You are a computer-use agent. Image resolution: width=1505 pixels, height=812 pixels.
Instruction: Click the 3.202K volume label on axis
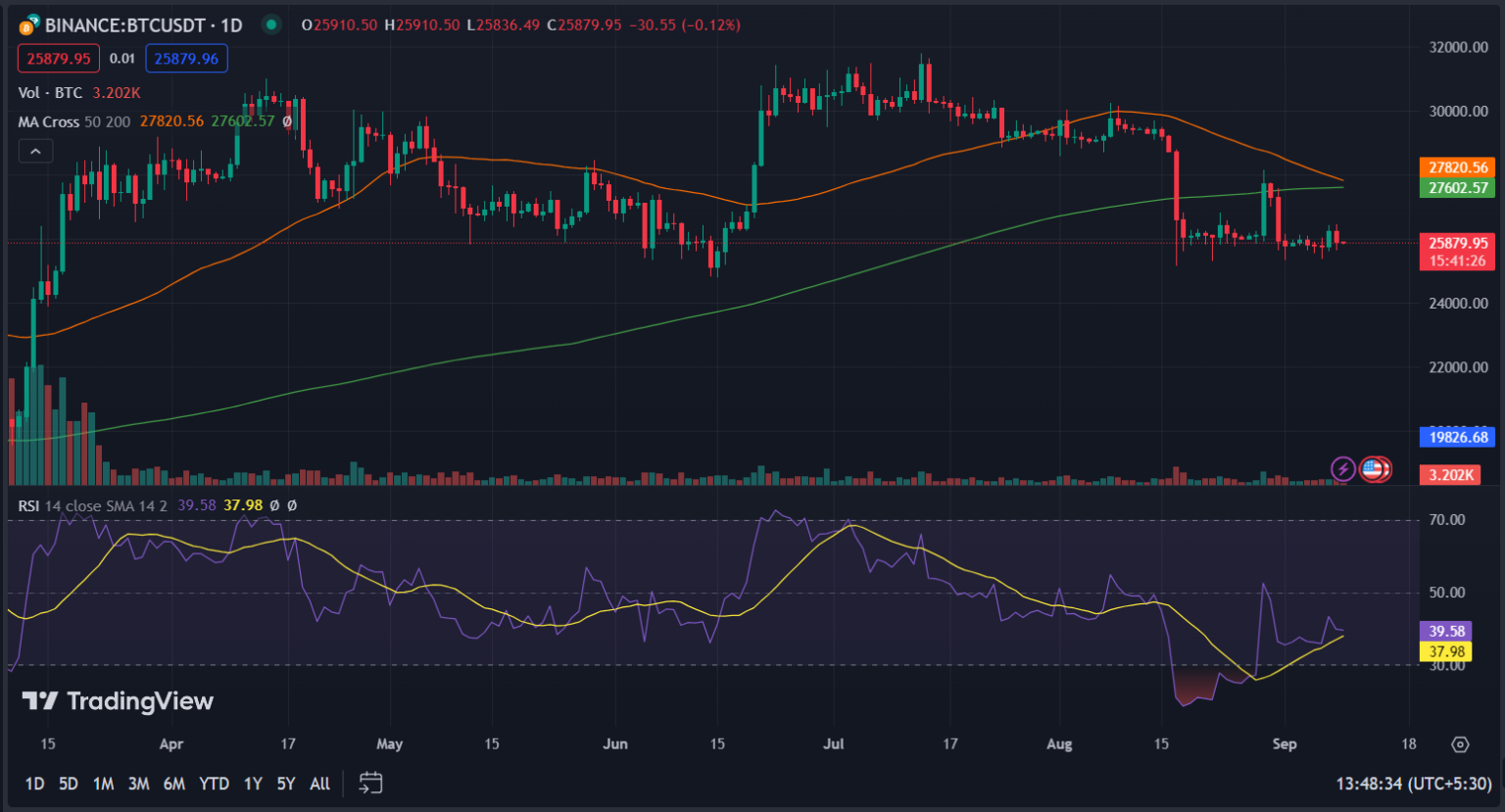point(1450,475)
